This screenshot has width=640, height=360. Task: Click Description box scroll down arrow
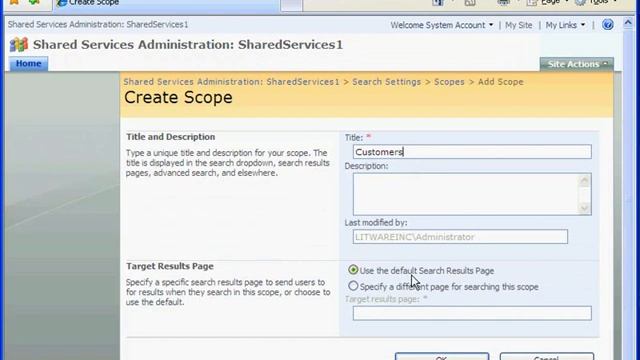click(584, 208)
